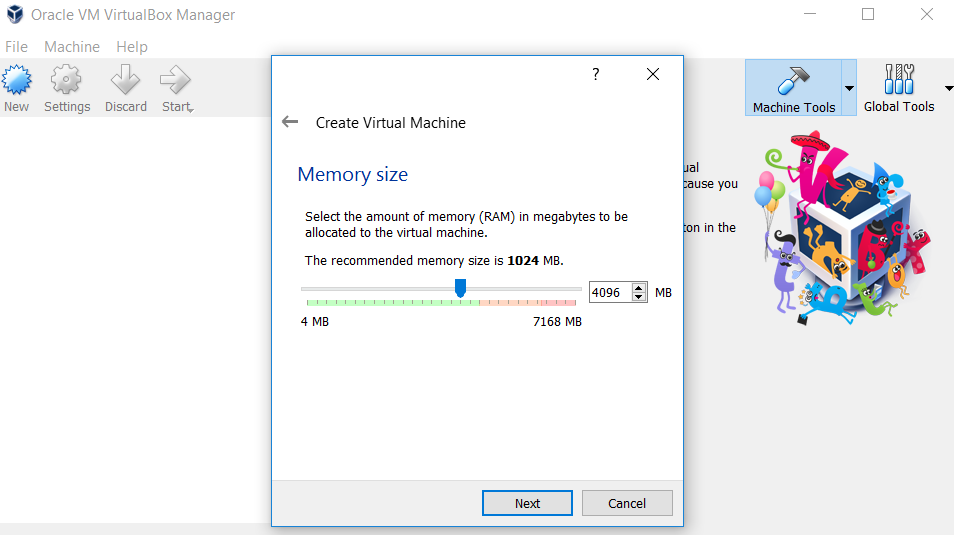This screenshot has width=954, height=535.
Task: Expand the Start button dropdown arrow
Action: (191, 110)
